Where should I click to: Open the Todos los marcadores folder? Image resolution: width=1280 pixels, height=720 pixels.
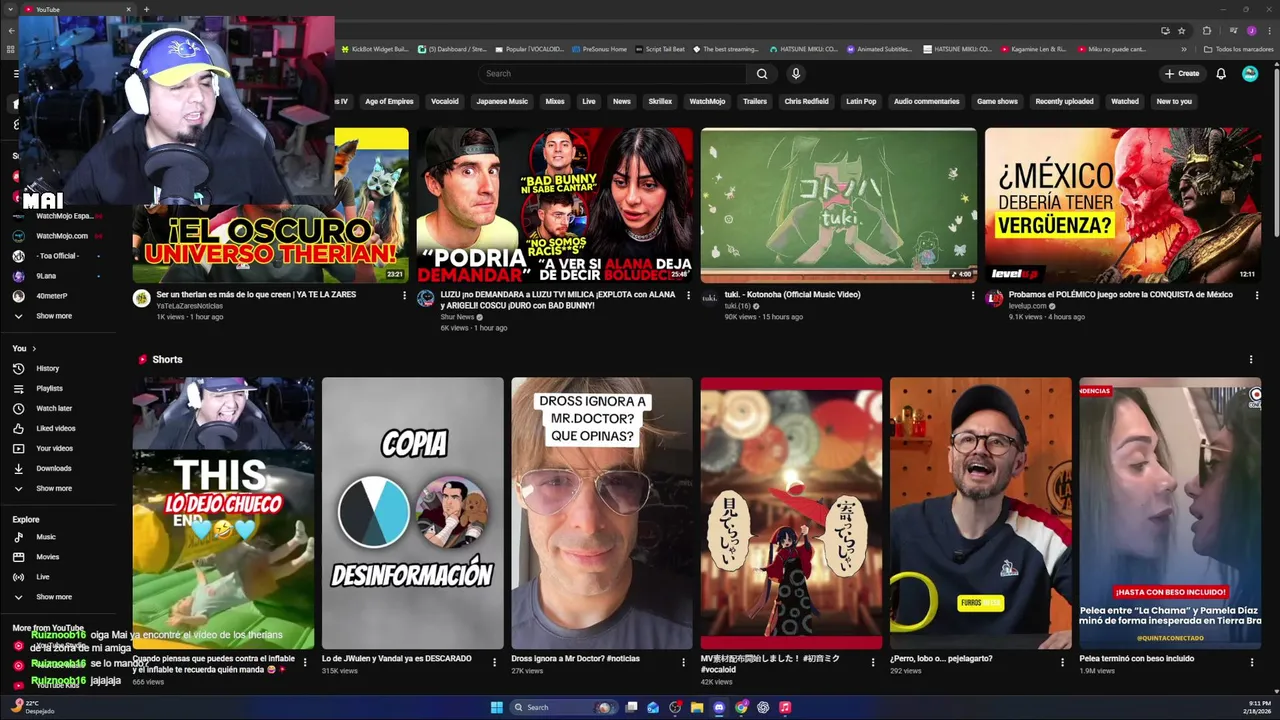point(1238,49)
